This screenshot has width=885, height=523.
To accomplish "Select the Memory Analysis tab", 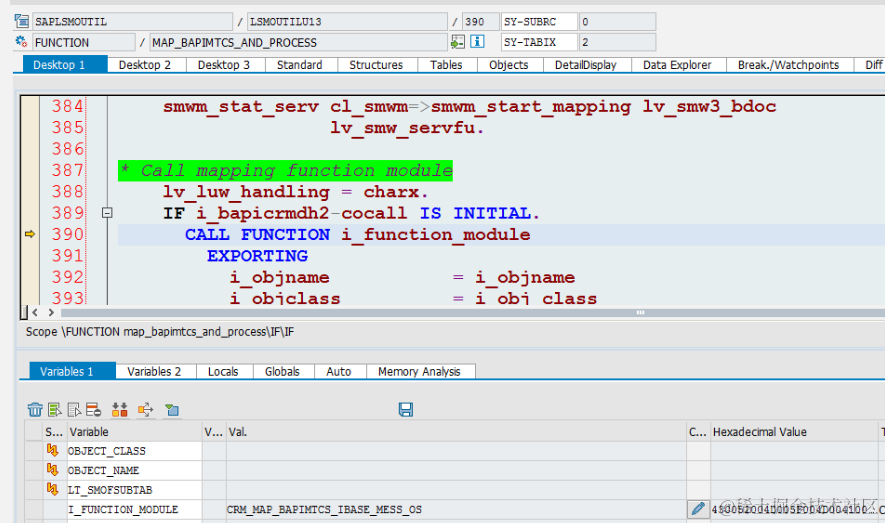I will [x=419, y=371].
